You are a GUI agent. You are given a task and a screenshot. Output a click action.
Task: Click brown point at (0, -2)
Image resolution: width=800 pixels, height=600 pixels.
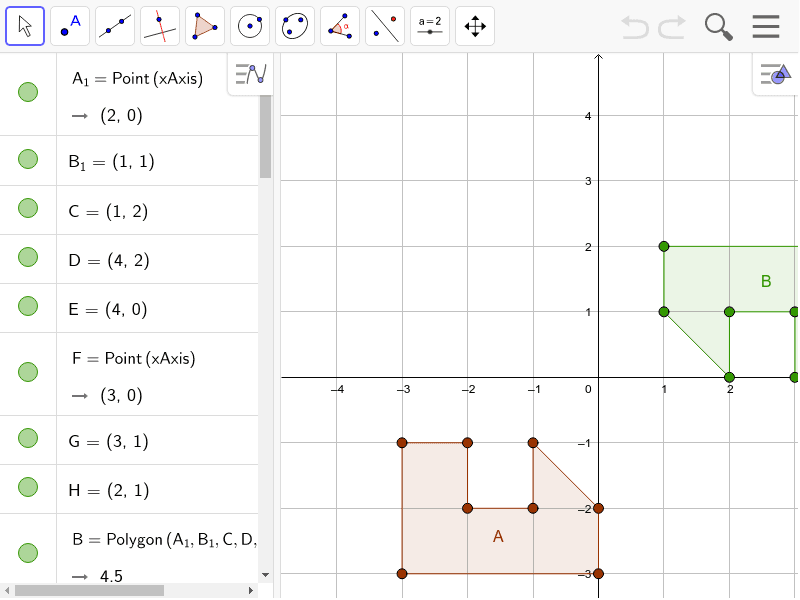(598, 508)
